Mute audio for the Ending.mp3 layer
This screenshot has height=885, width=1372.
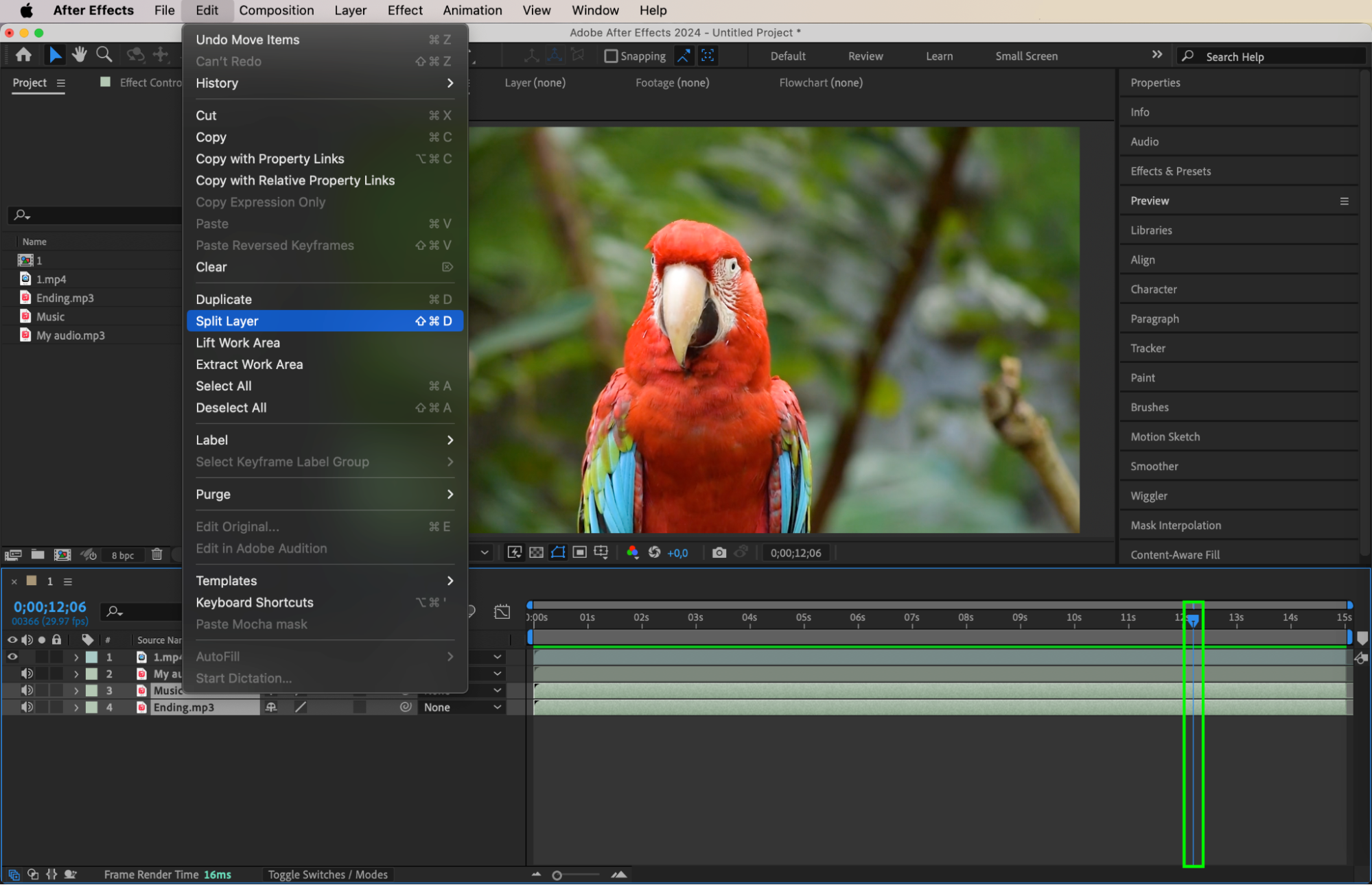tap(27, 707)
